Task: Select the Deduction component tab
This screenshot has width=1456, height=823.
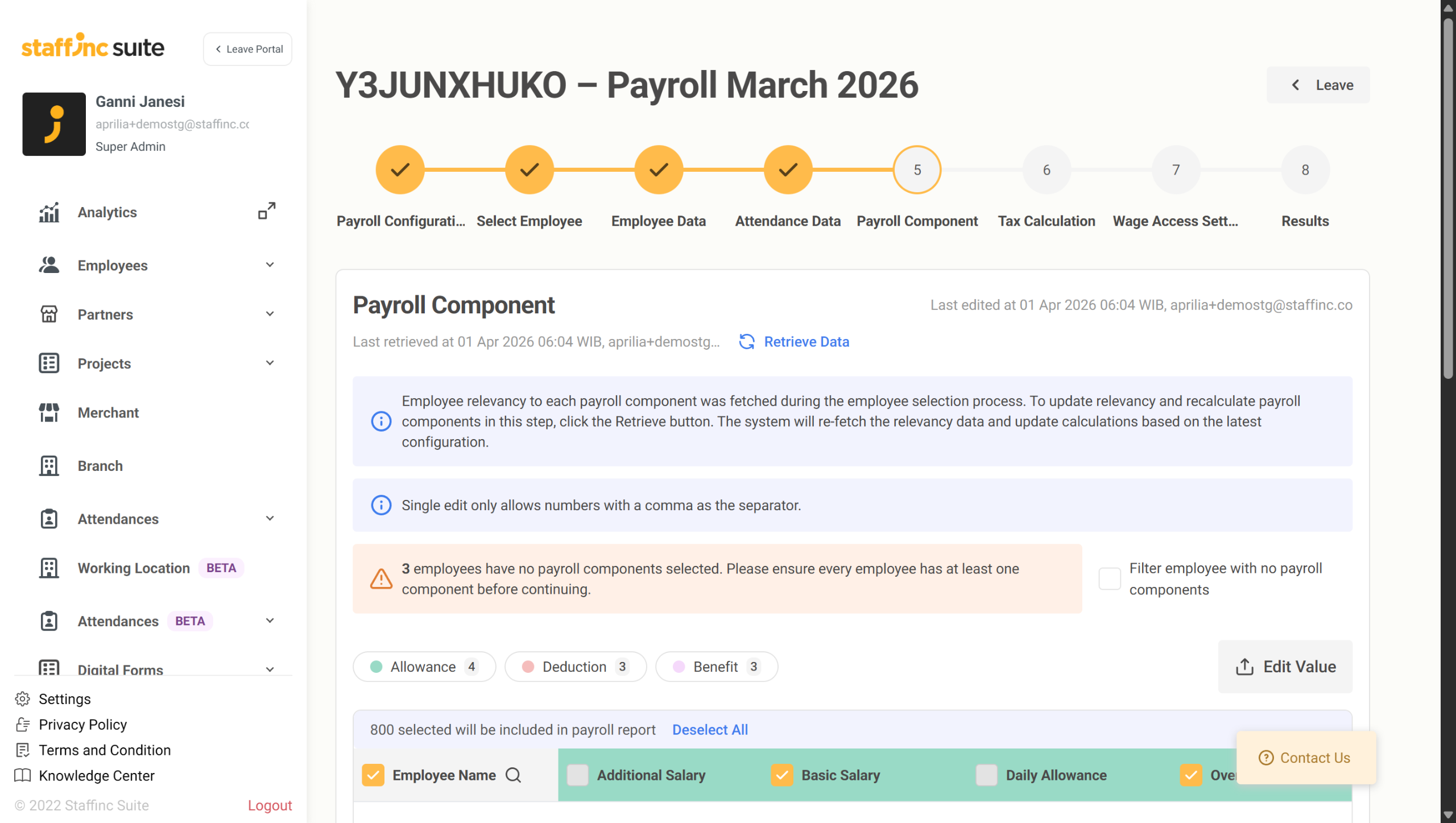Action: pyautogui.click(x=575, y=667)
